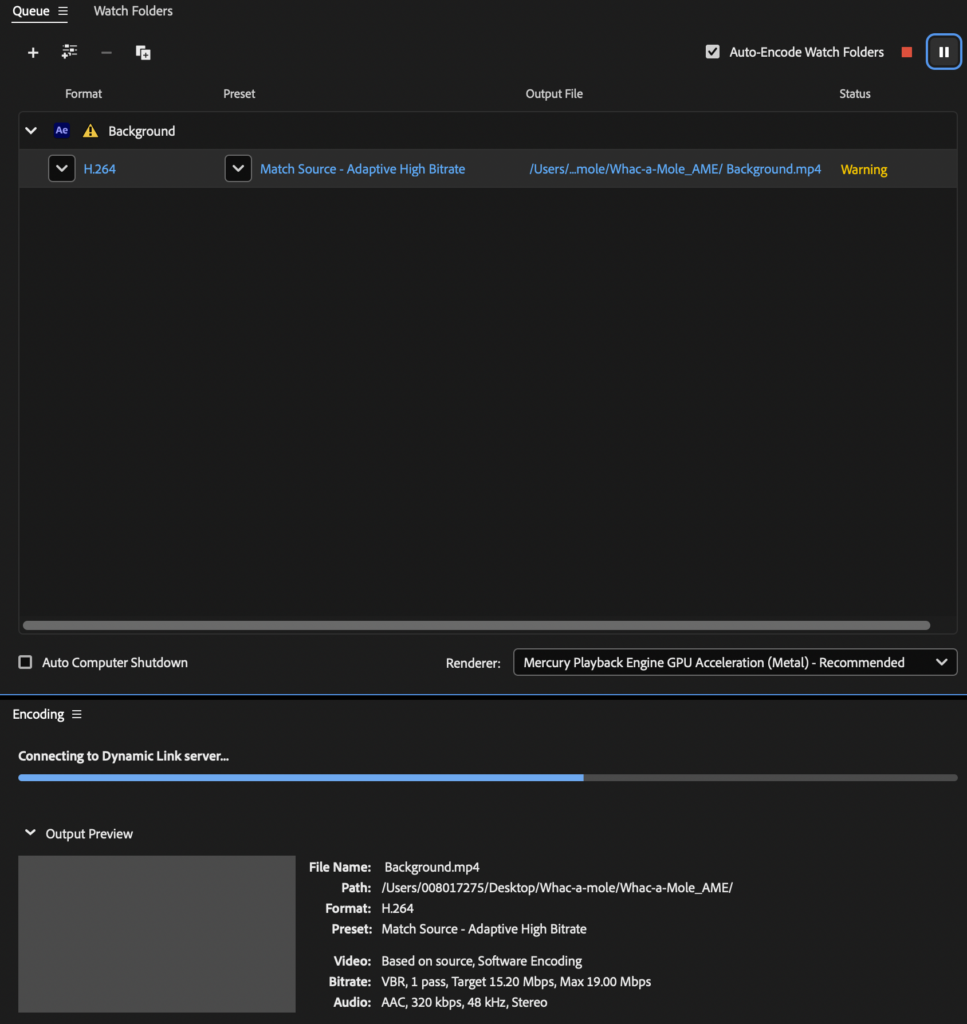Open the Renderer dropdown menu
The image size is (967, 1024).
[x=734, y=662]
